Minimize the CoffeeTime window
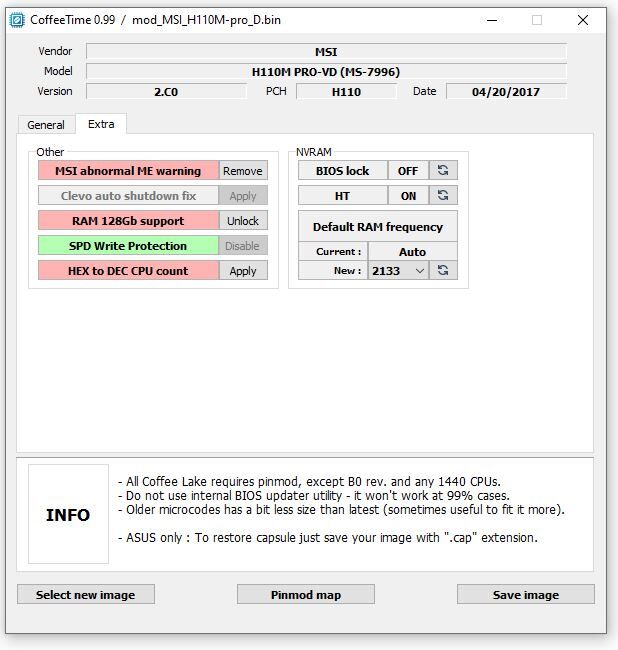Viewport: 618px width, 650px height. pos(492,20)
